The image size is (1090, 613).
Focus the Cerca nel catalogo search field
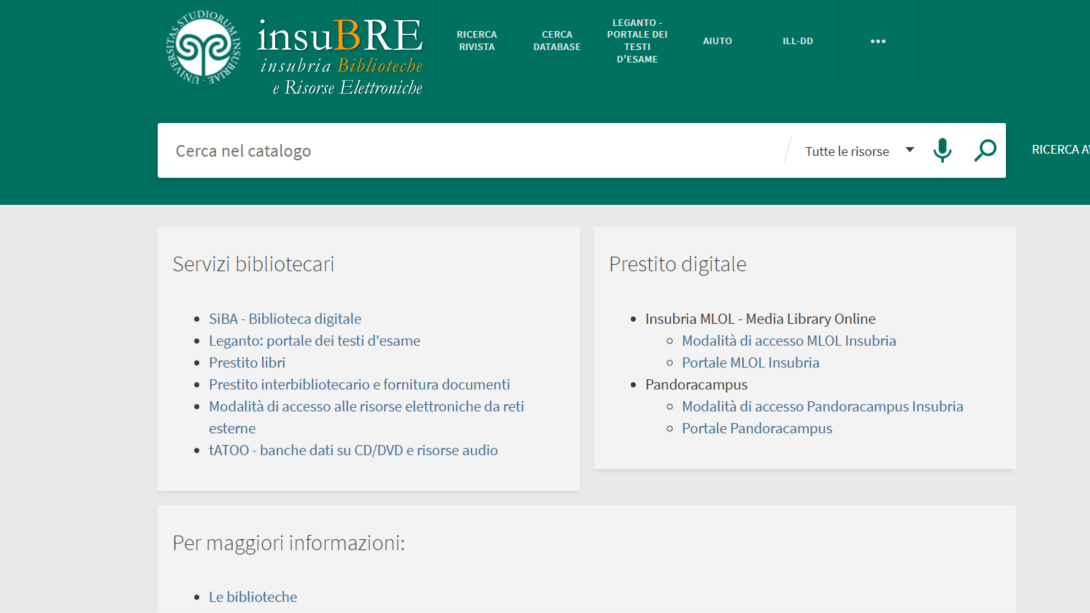pos(473,151)
